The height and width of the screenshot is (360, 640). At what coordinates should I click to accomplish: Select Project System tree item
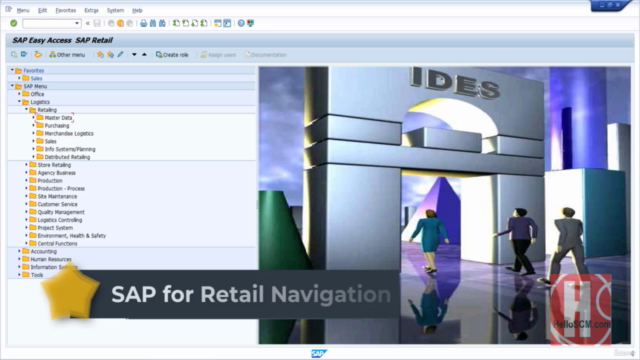[x=55, y=228]
